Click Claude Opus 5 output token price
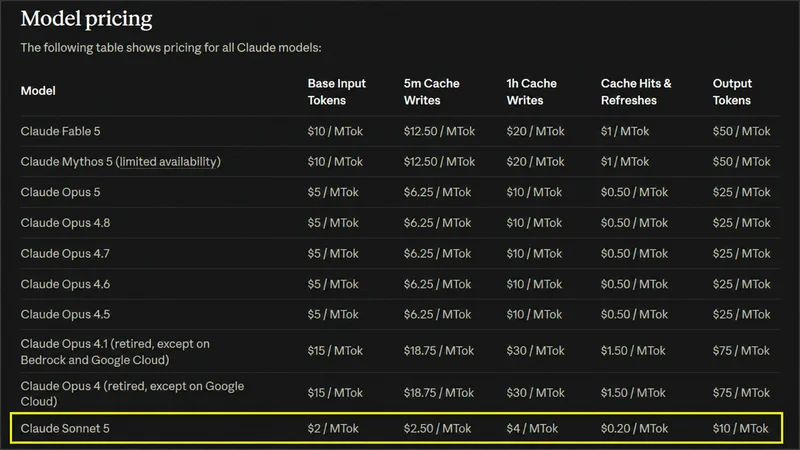 [741, 192]
